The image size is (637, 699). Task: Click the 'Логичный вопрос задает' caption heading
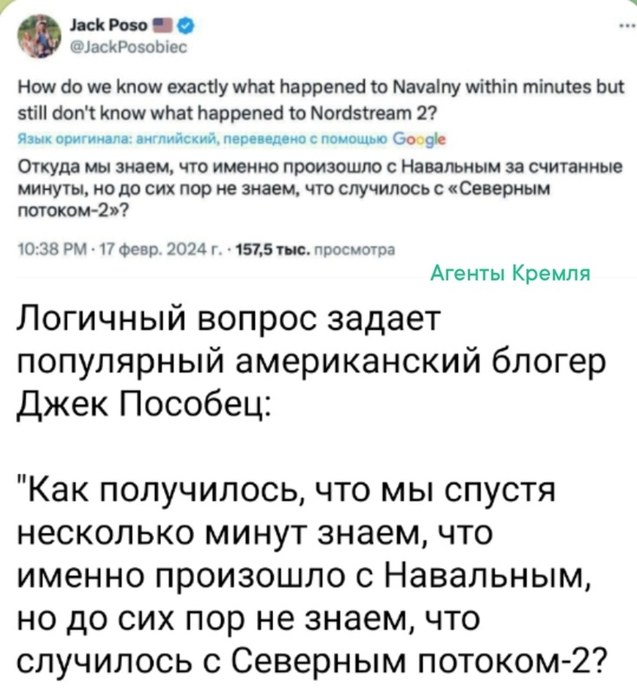click(x=229, y=320)
